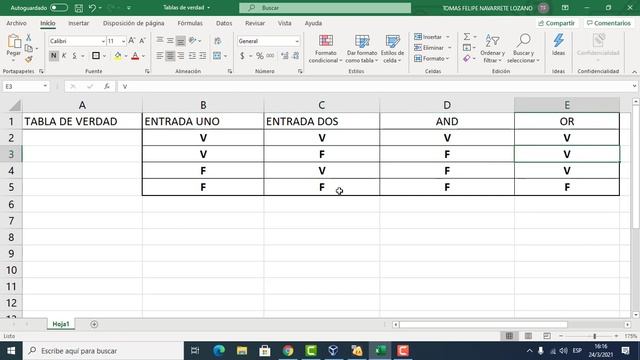Switch to Disposición de página tab
The image size is (640, 360).
133,23
